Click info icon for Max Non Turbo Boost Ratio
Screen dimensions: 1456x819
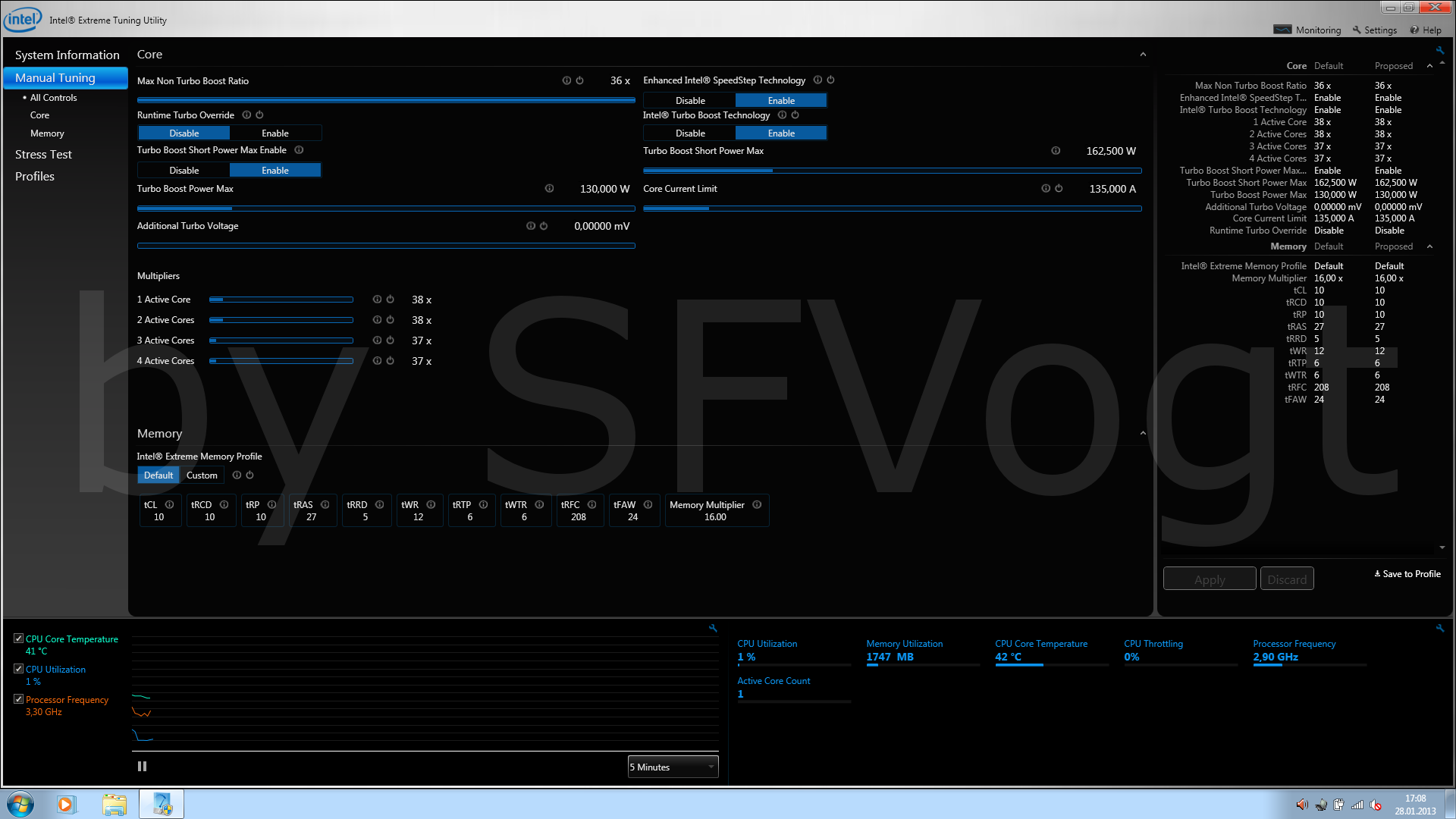pyautogui.click(x=566, y=80)
